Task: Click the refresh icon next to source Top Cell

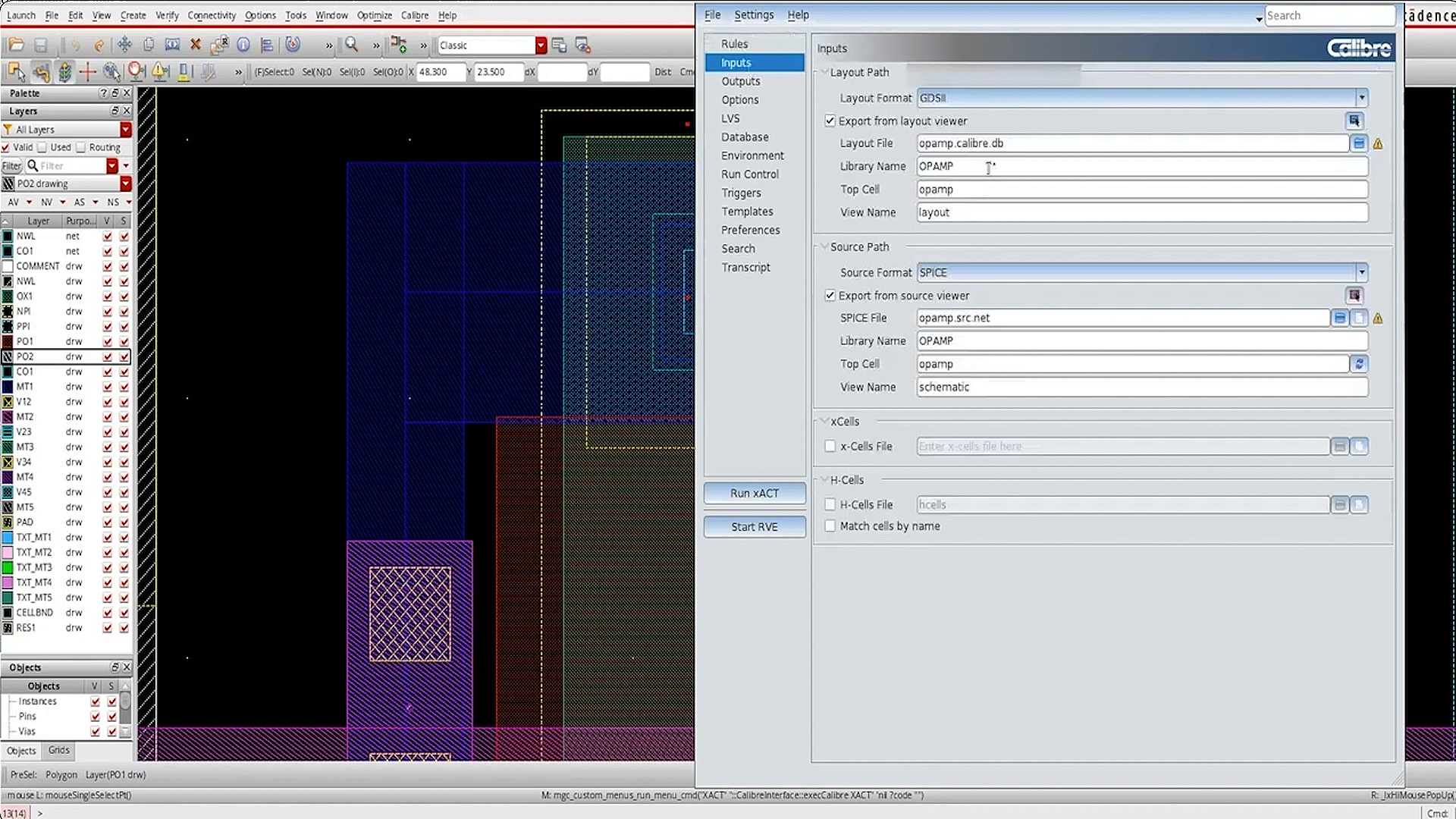Action: 1360,364
